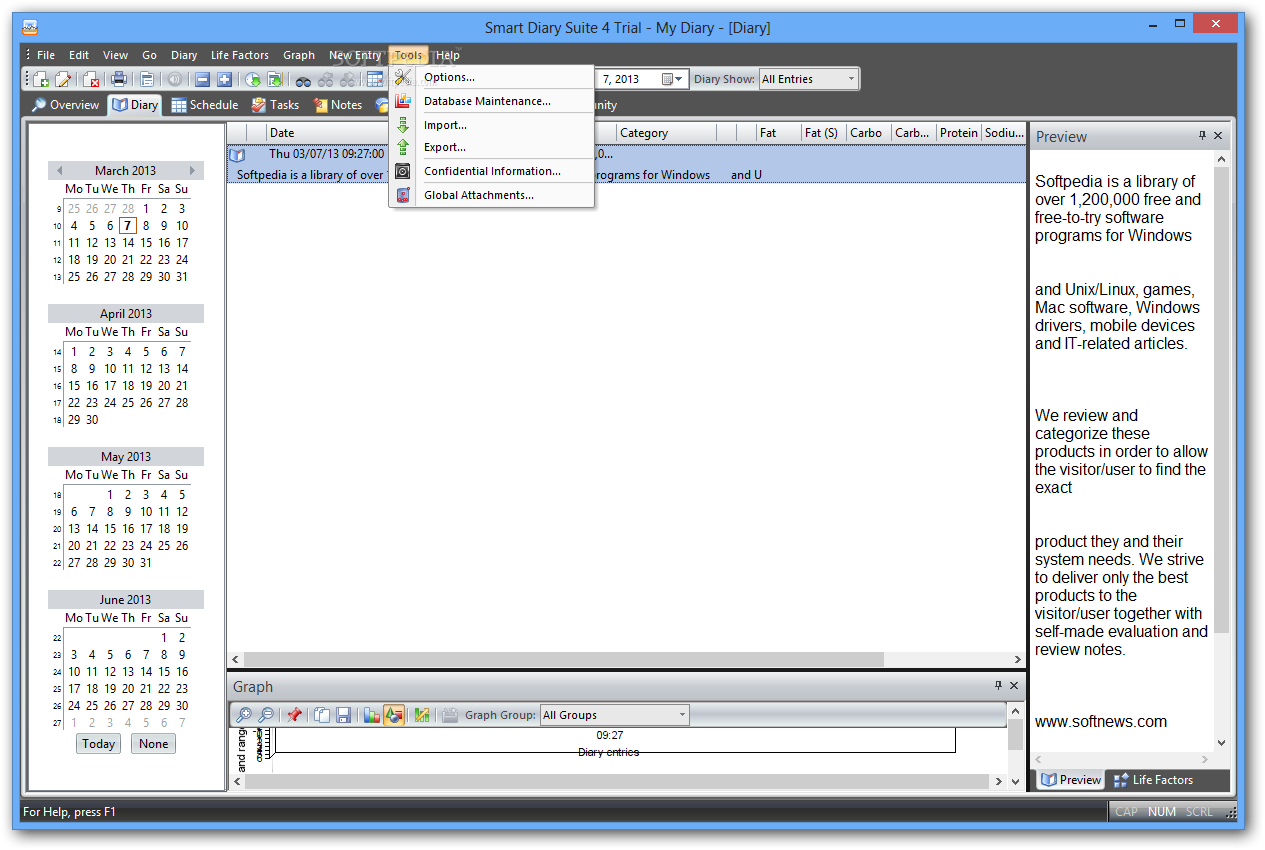Click www.softnews.com in Preview panel
Screen dimensions: 1265x850
[x=1101, y=721]
